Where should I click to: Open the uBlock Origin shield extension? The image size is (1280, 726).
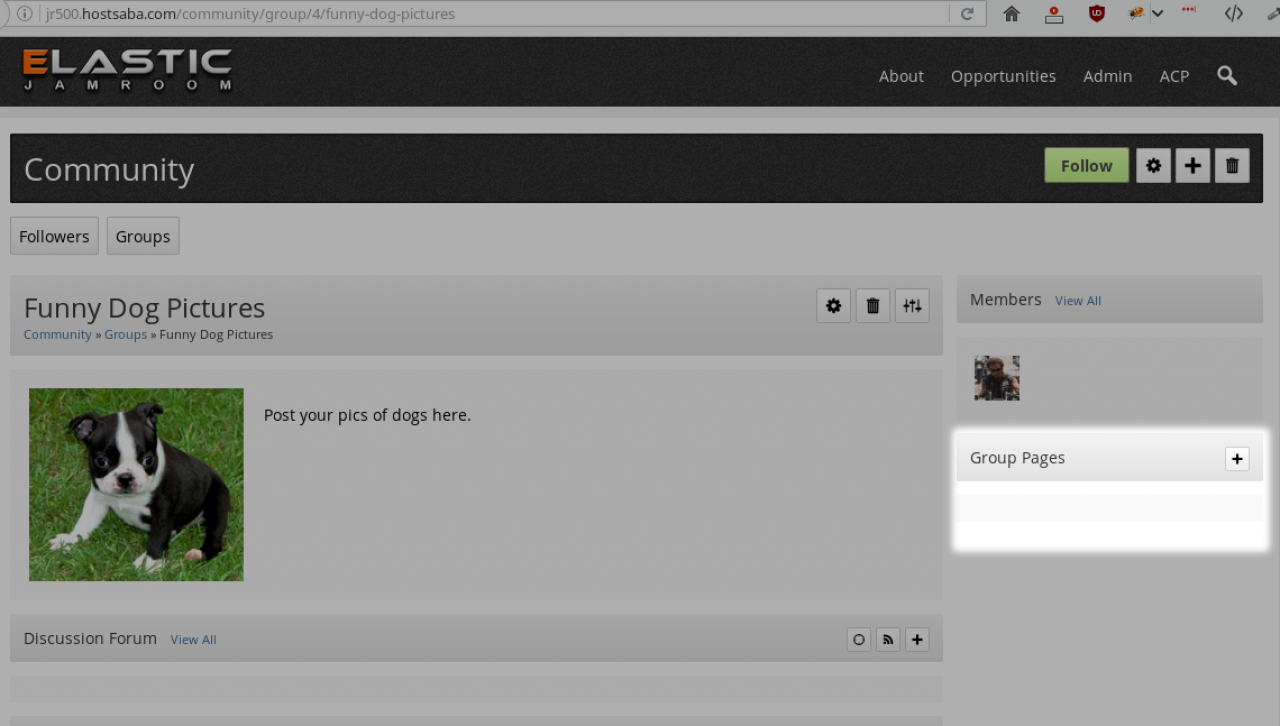(1097, 14)
